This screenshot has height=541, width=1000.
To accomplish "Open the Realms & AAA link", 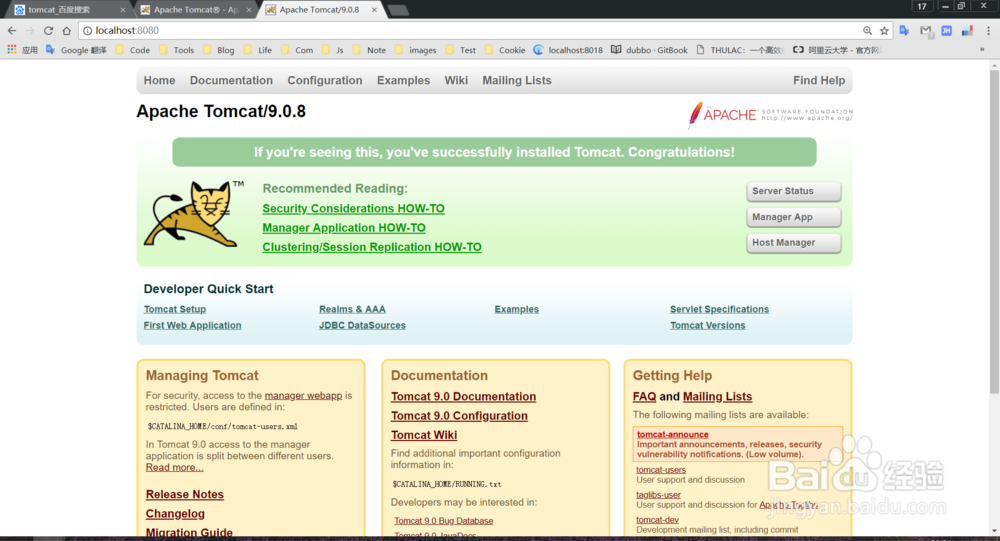I will click(352, 309).
